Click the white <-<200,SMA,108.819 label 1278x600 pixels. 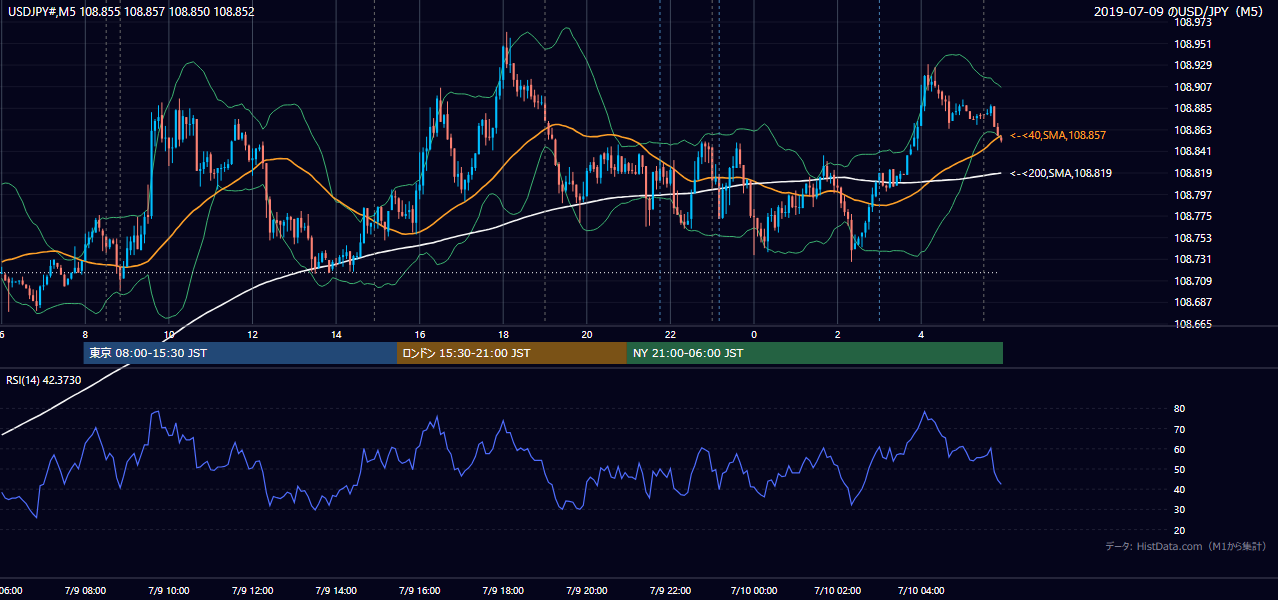click(1061, 173)
